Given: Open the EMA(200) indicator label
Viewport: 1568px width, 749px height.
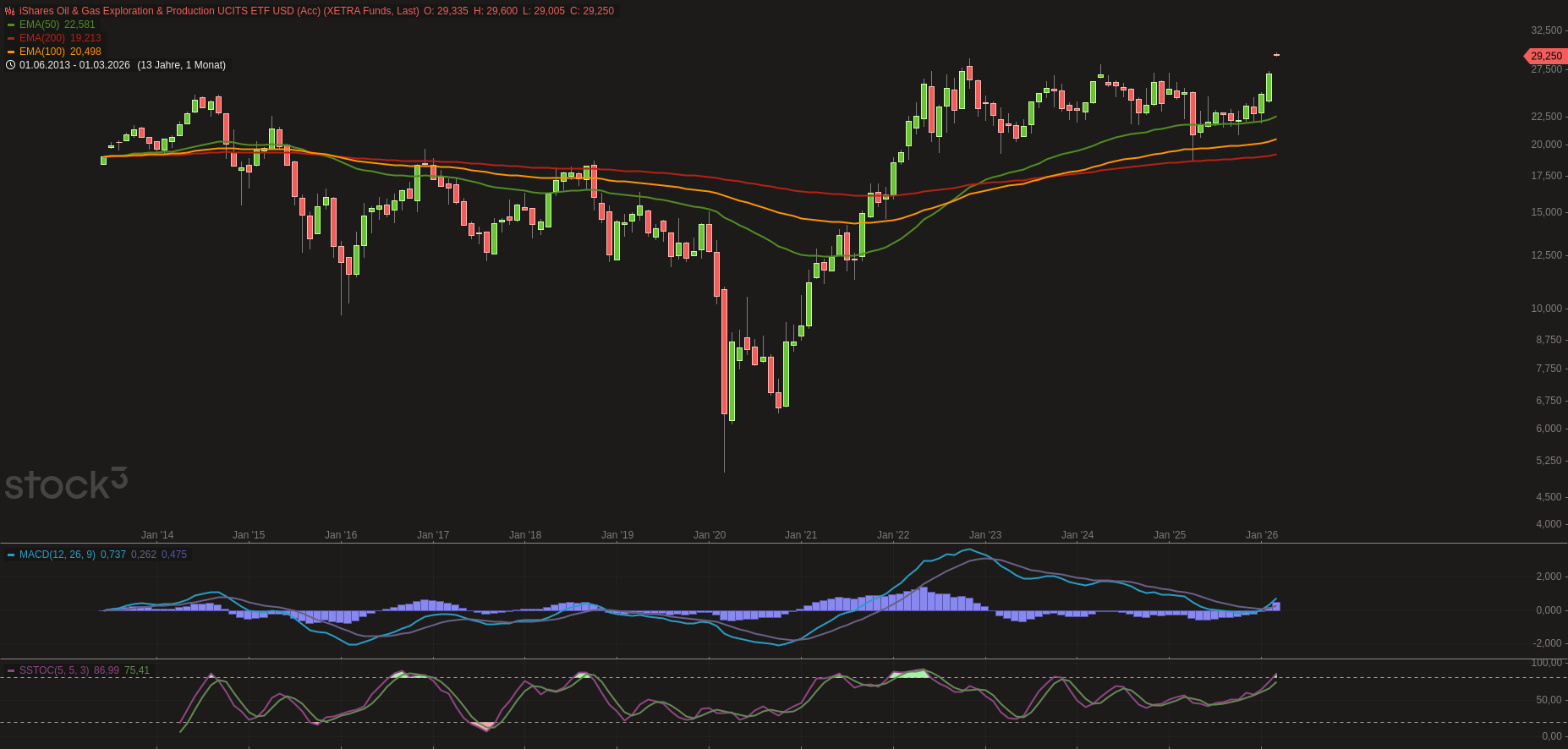Looking at the screenshot, I should pyautogui.click(x=42, y=38).
